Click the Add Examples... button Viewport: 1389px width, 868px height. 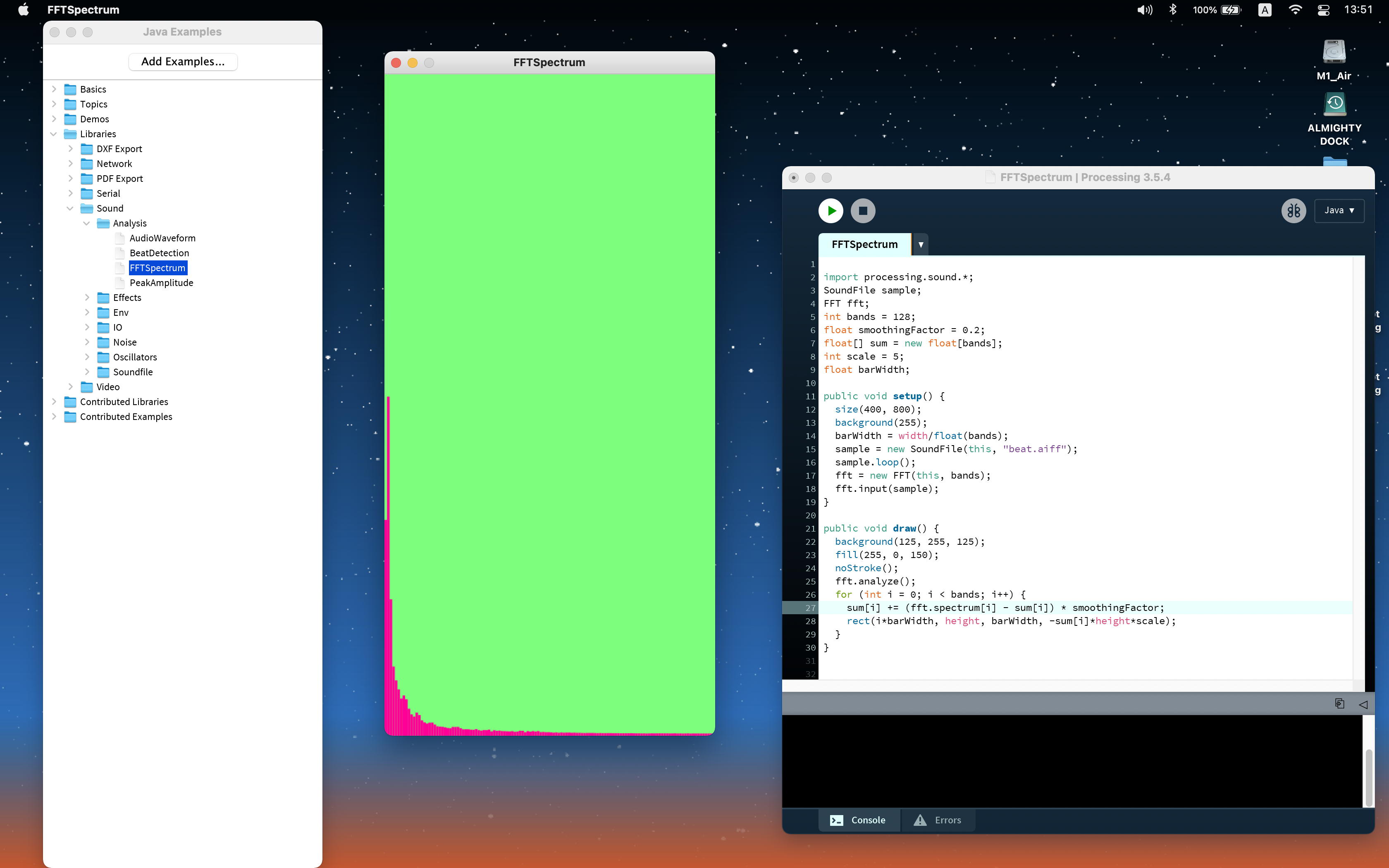[x=183, y=62]
